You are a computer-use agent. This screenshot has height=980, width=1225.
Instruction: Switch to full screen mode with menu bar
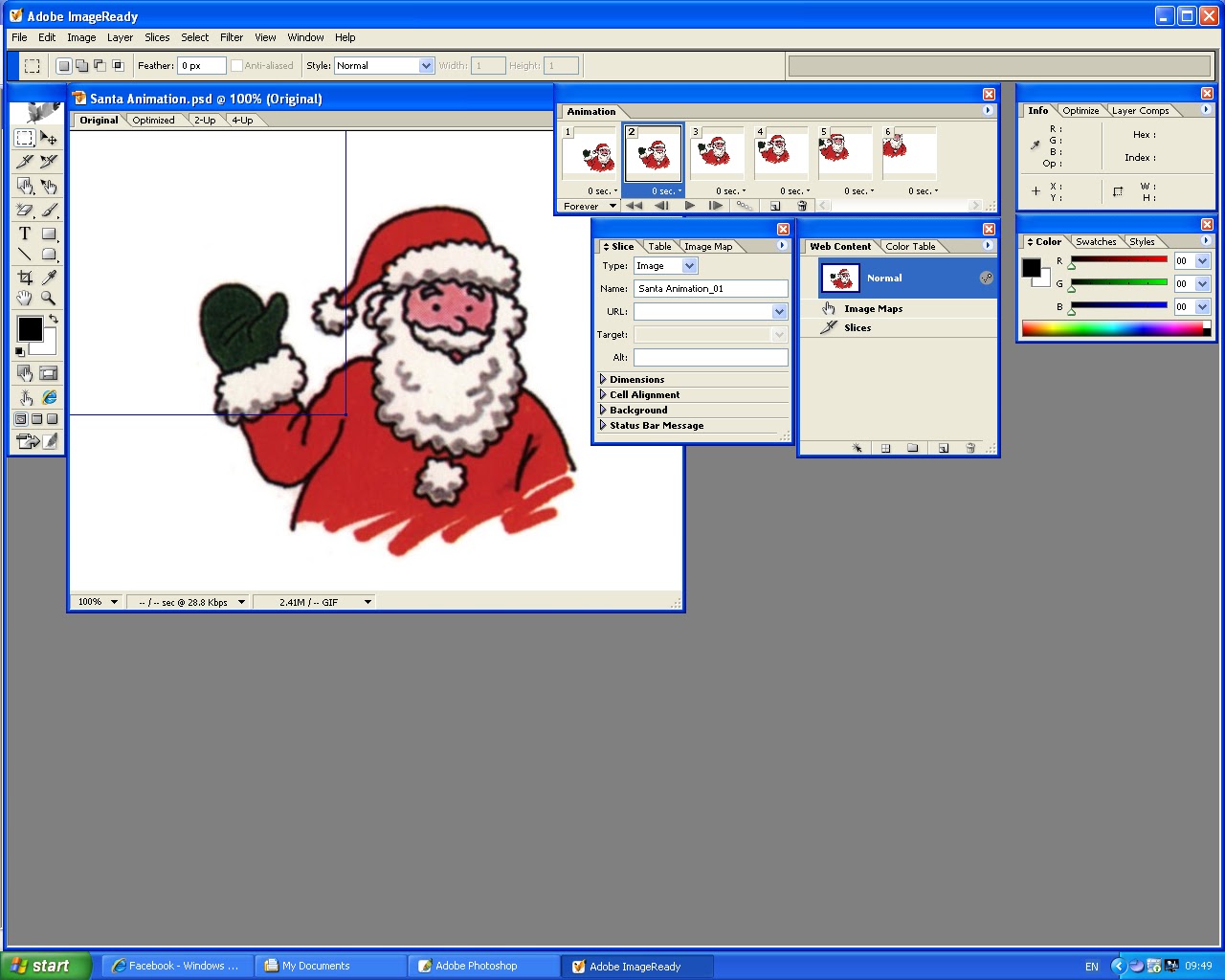pyautogui.click(x=36, y=419)
